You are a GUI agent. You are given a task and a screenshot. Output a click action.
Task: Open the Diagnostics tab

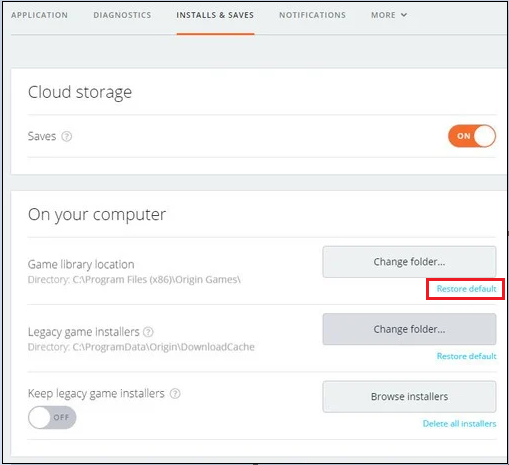(x=122, y=15)
